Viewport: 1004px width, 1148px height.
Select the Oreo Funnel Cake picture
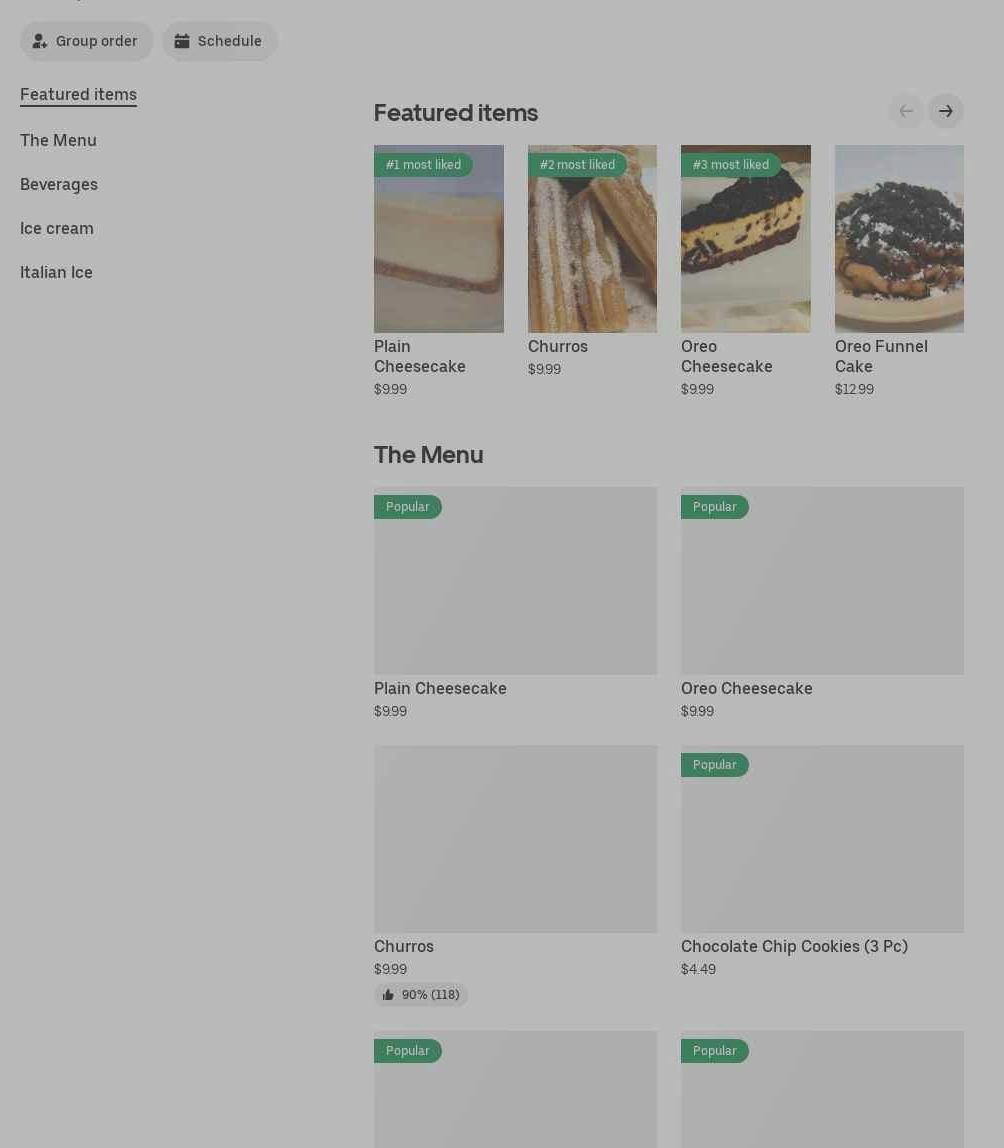pyautogui.click(x=898, y=240)
